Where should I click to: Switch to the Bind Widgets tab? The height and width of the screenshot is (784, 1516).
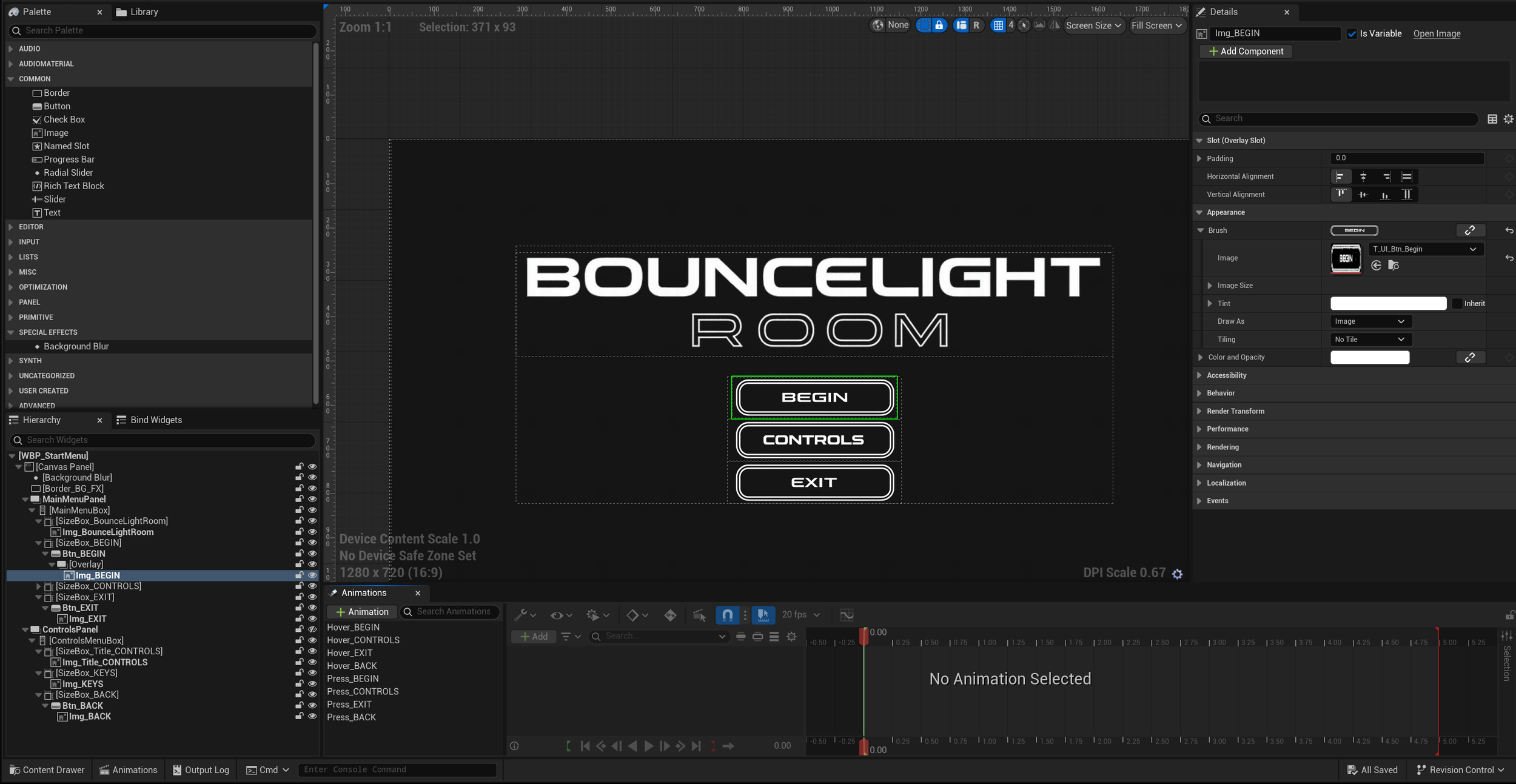point(149,420)
